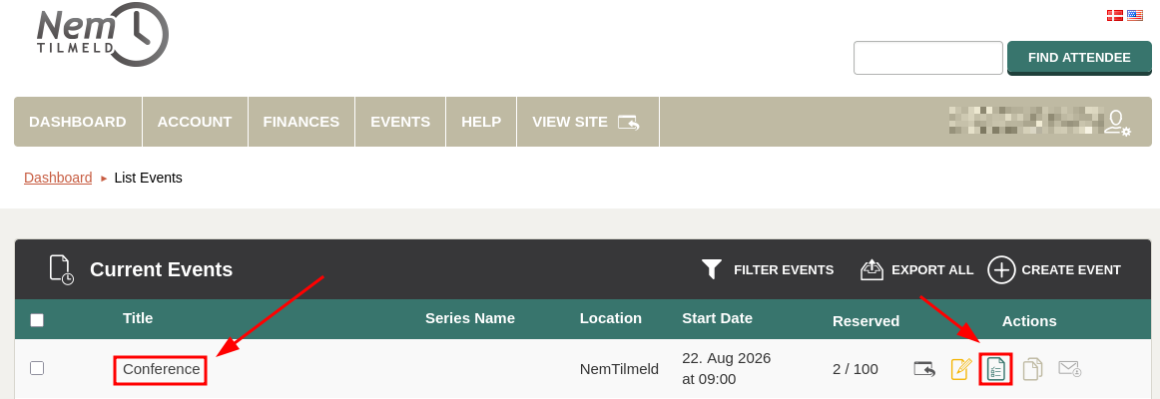Click the Create Event button
Screen dimensions: 1160x399
click(1054, 270)
